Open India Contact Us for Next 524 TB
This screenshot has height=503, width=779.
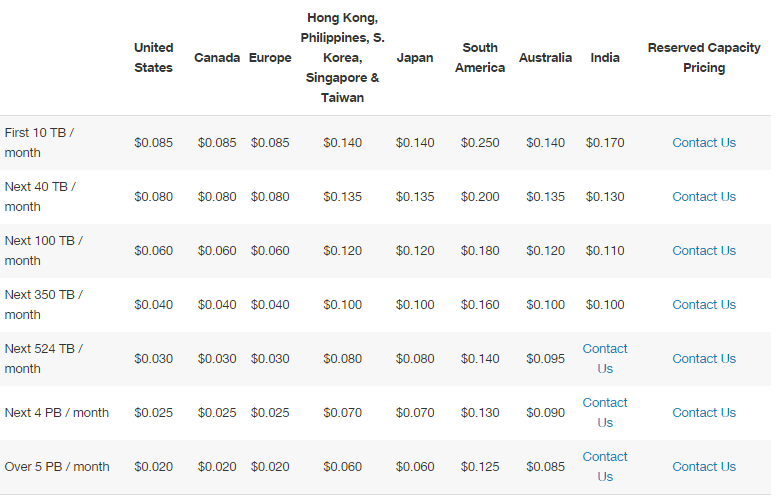pyautogui.click(x=605, y=359)
